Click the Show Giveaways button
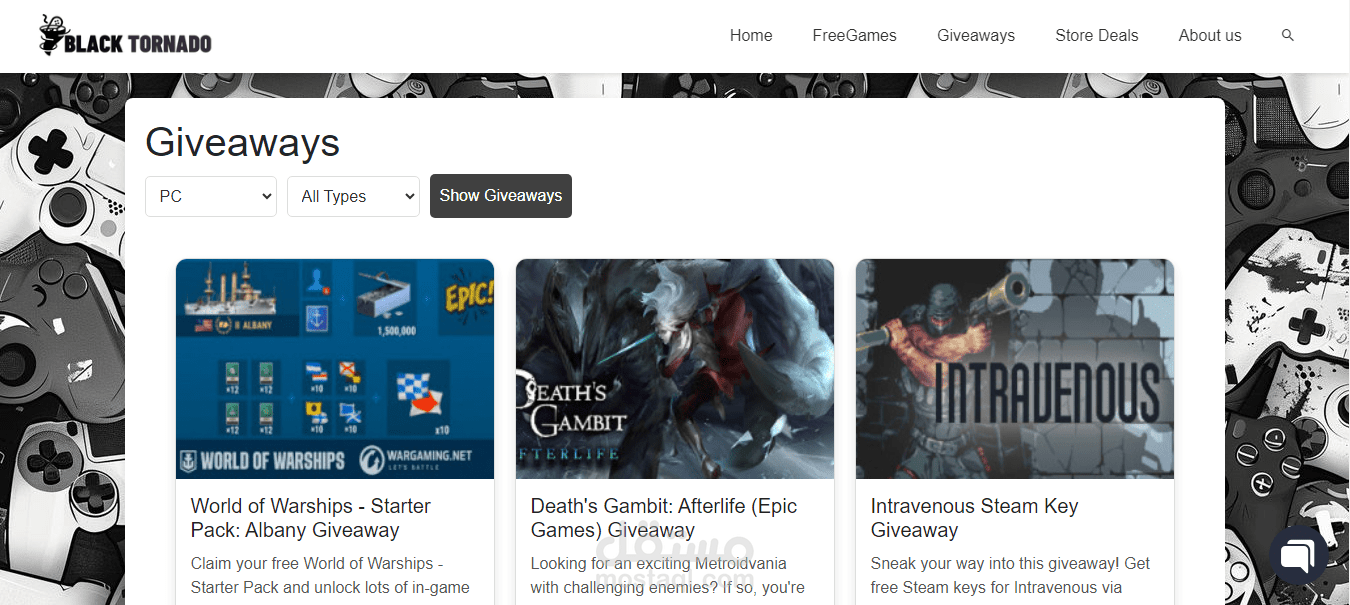This screenshot has width=1350, height=605. 501,196
